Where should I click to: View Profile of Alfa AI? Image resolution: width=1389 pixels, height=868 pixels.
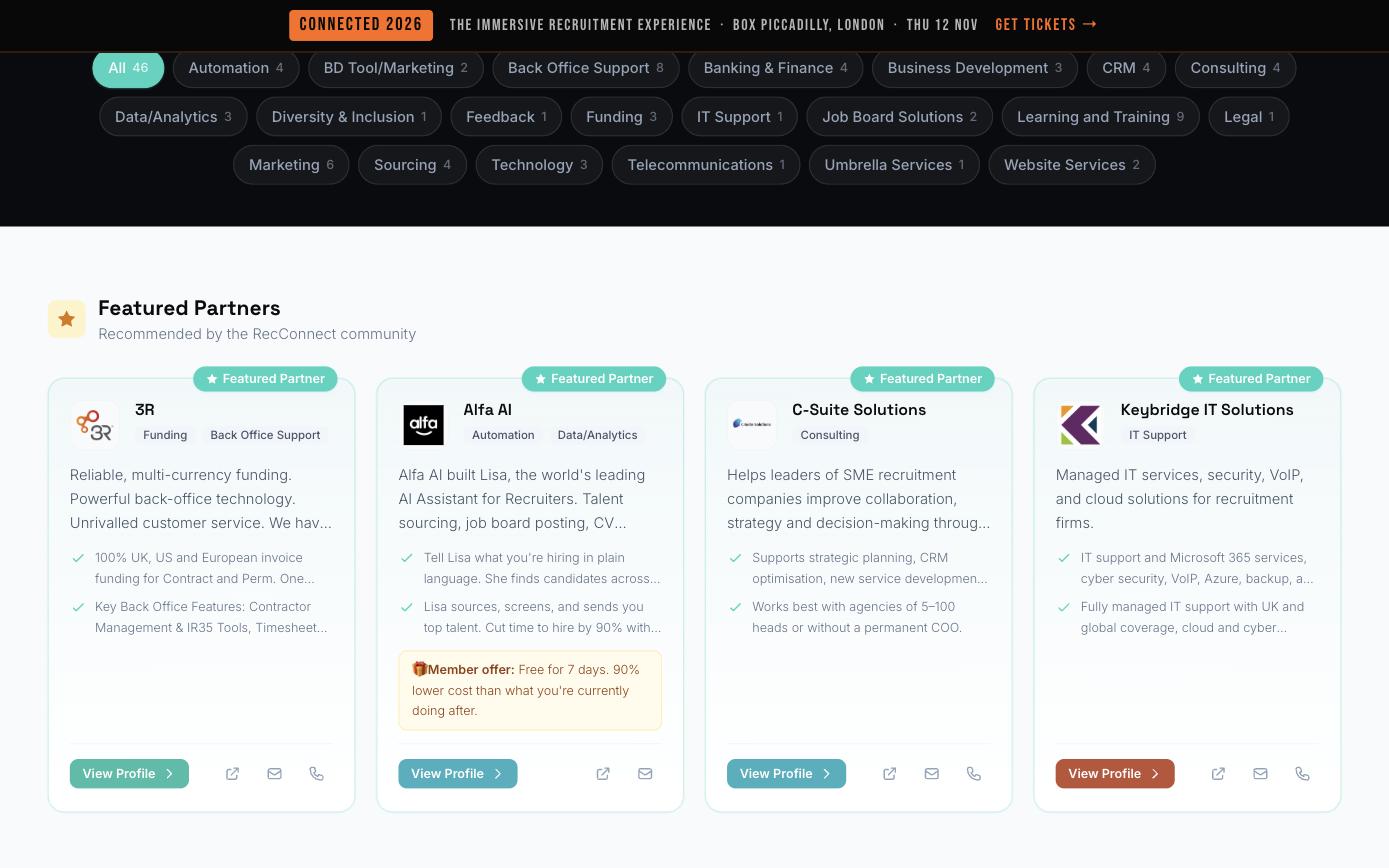tap(458, 774)
